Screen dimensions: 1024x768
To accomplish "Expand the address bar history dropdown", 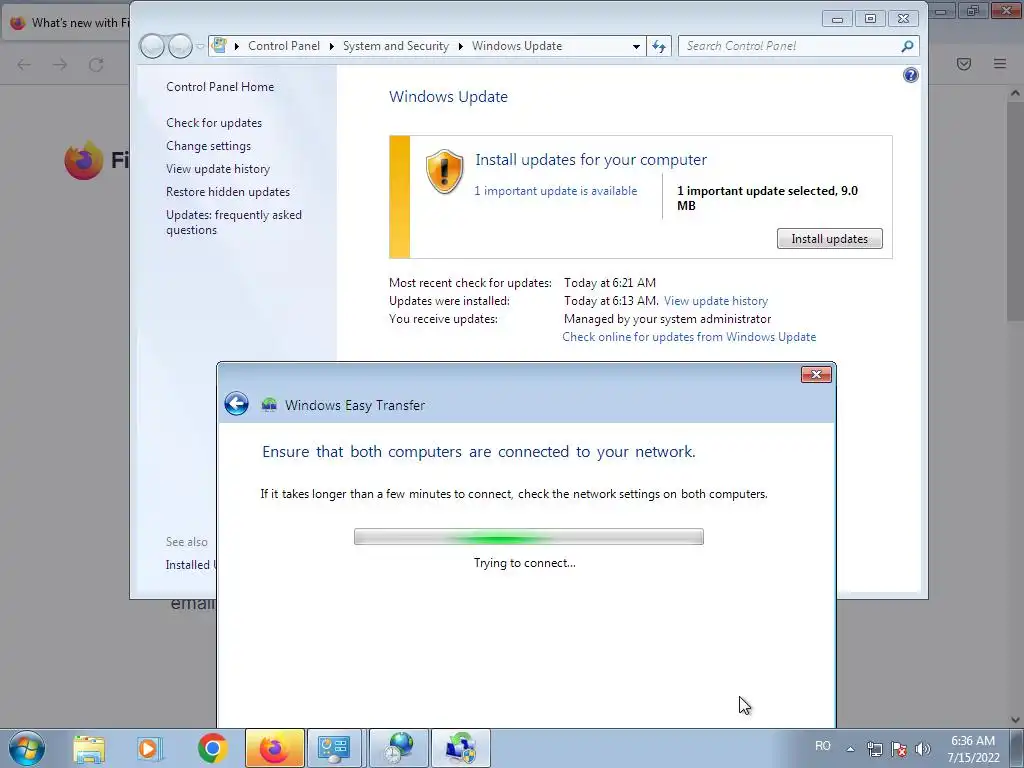I will [636, 46].
